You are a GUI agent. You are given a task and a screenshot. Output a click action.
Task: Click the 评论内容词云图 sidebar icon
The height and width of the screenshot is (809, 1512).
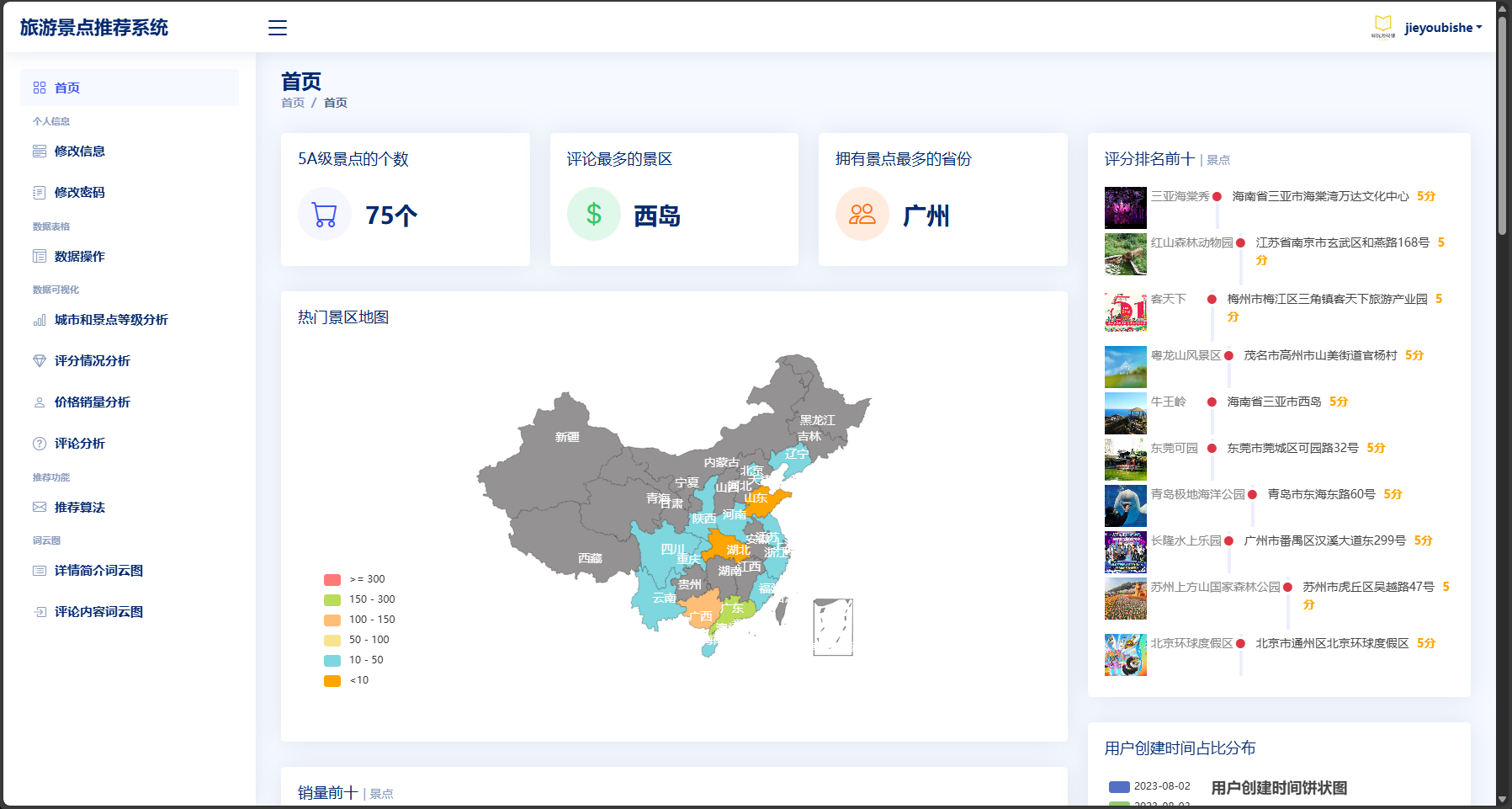tap(40, 612)
